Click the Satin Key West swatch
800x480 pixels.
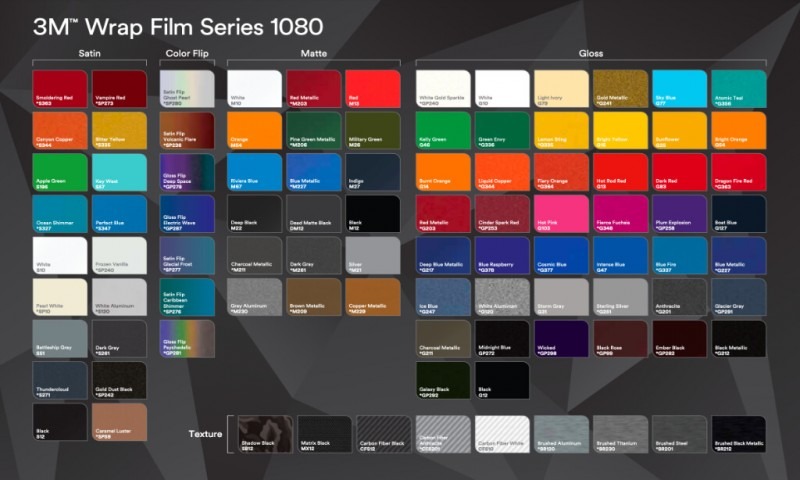tap(118, 171)
